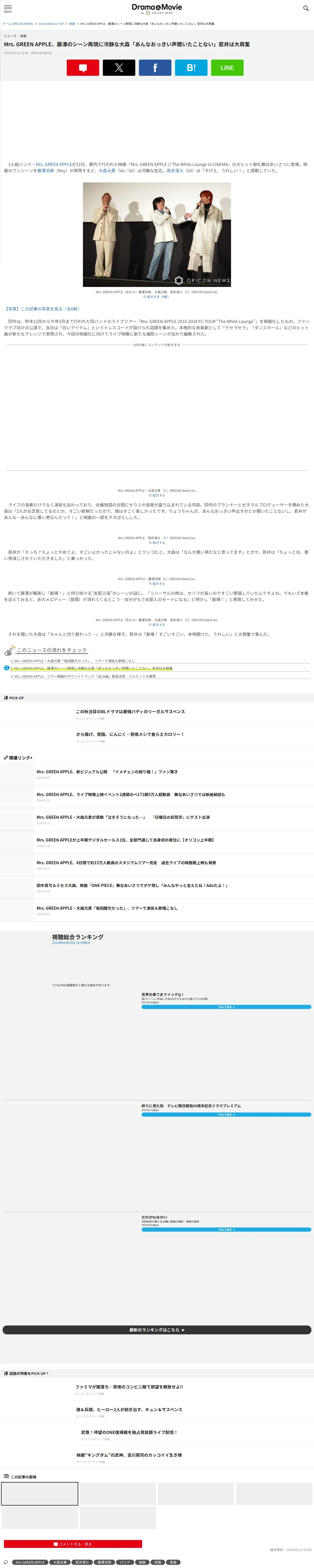The image size is (314, 1568).
Task: Share the article on X
Action: point(119,68)
